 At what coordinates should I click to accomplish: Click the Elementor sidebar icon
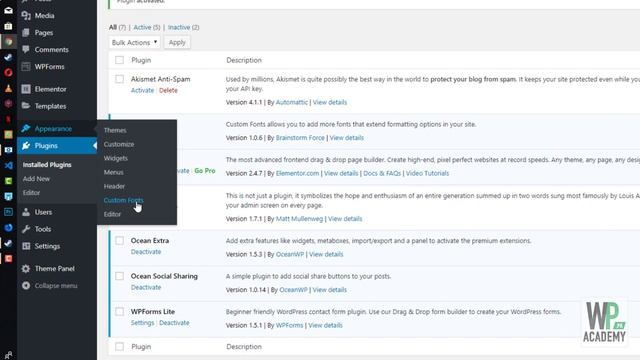pyautogui.click(x=26, y=89)
